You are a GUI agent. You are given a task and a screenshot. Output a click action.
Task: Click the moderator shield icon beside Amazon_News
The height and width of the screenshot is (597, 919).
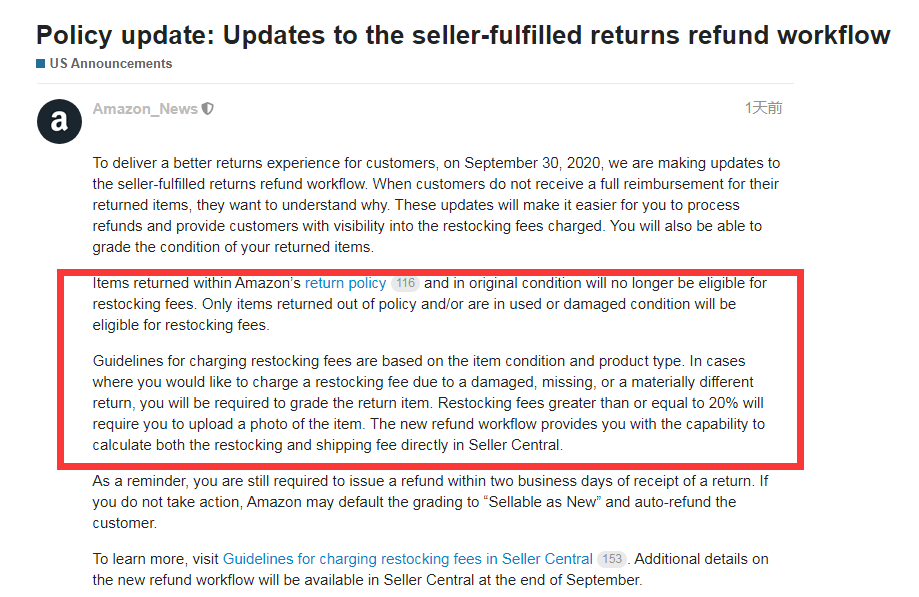click(x=208, y=109)
